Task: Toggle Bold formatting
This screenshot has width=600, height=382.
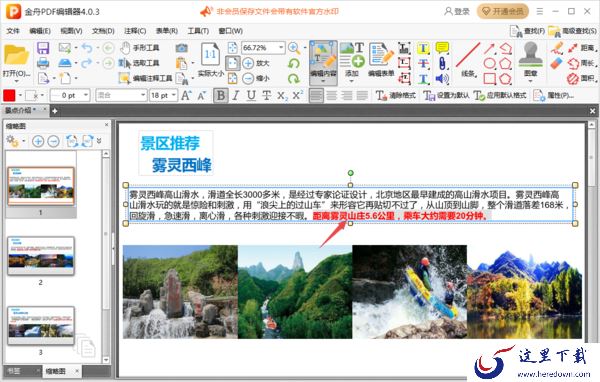Action: coord(221,95)
